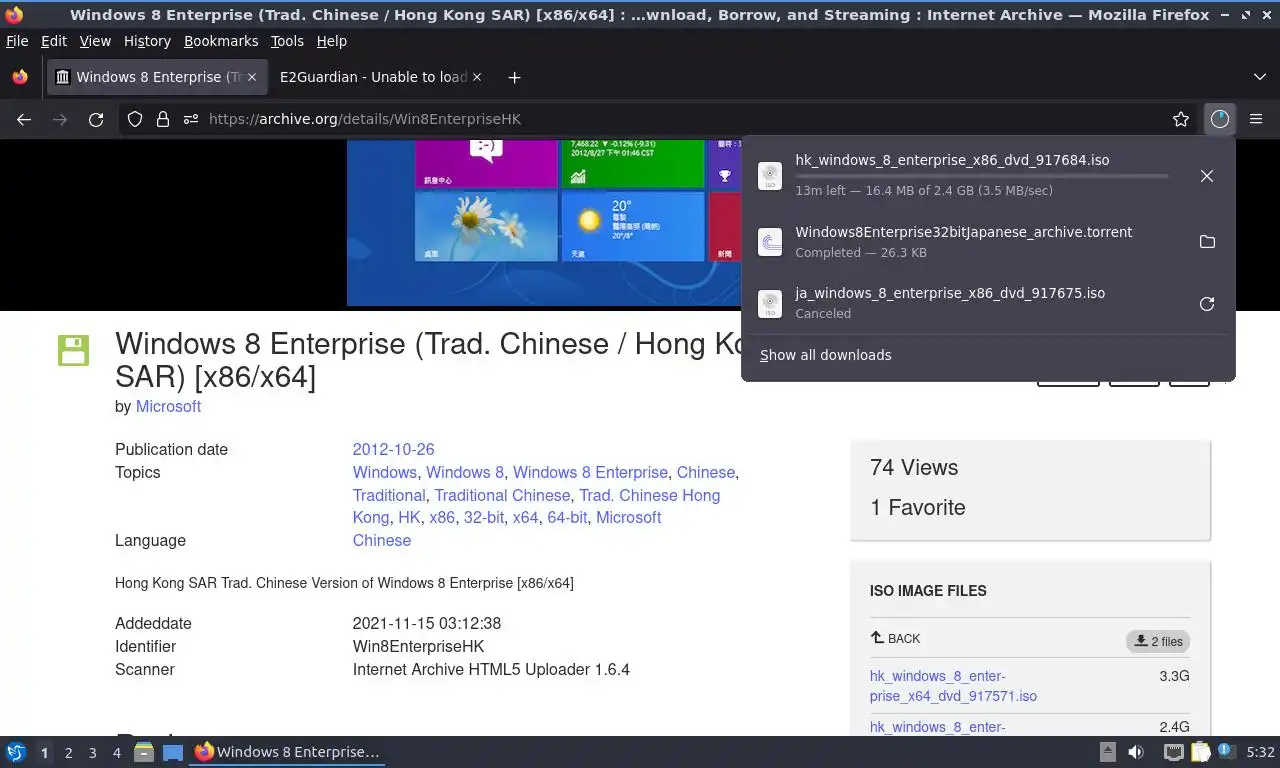Click Show all downloads
This screenshot has height=768, width=1280.
[x=825, y=355]
